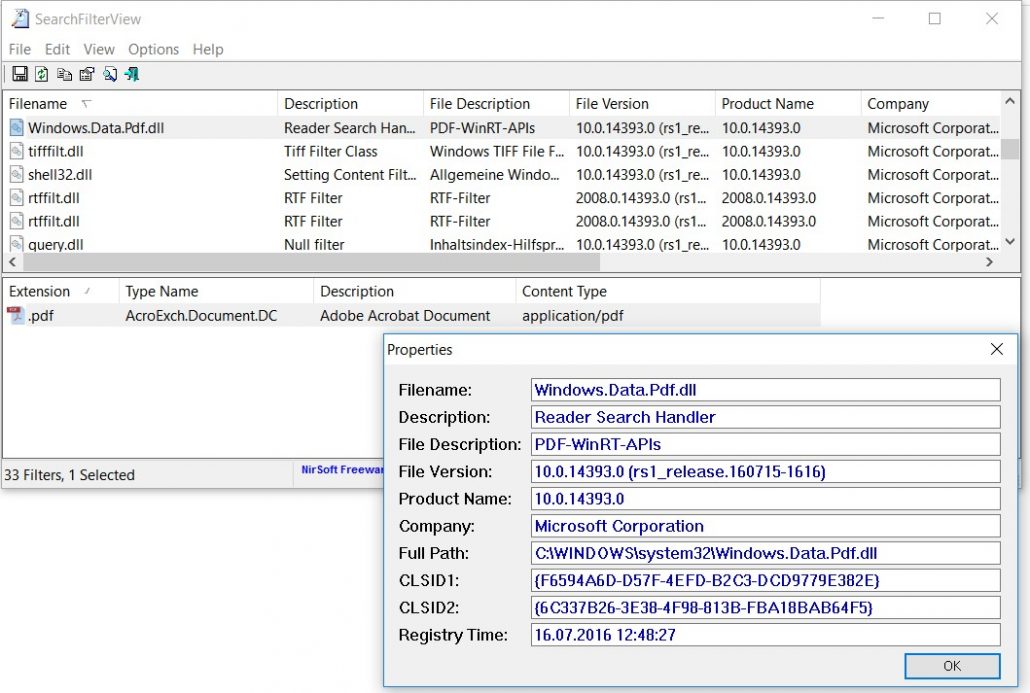Click the Exit door toolbar icon
The width and height of the screenshot is (1030, 693).
(x=131, y=73)
